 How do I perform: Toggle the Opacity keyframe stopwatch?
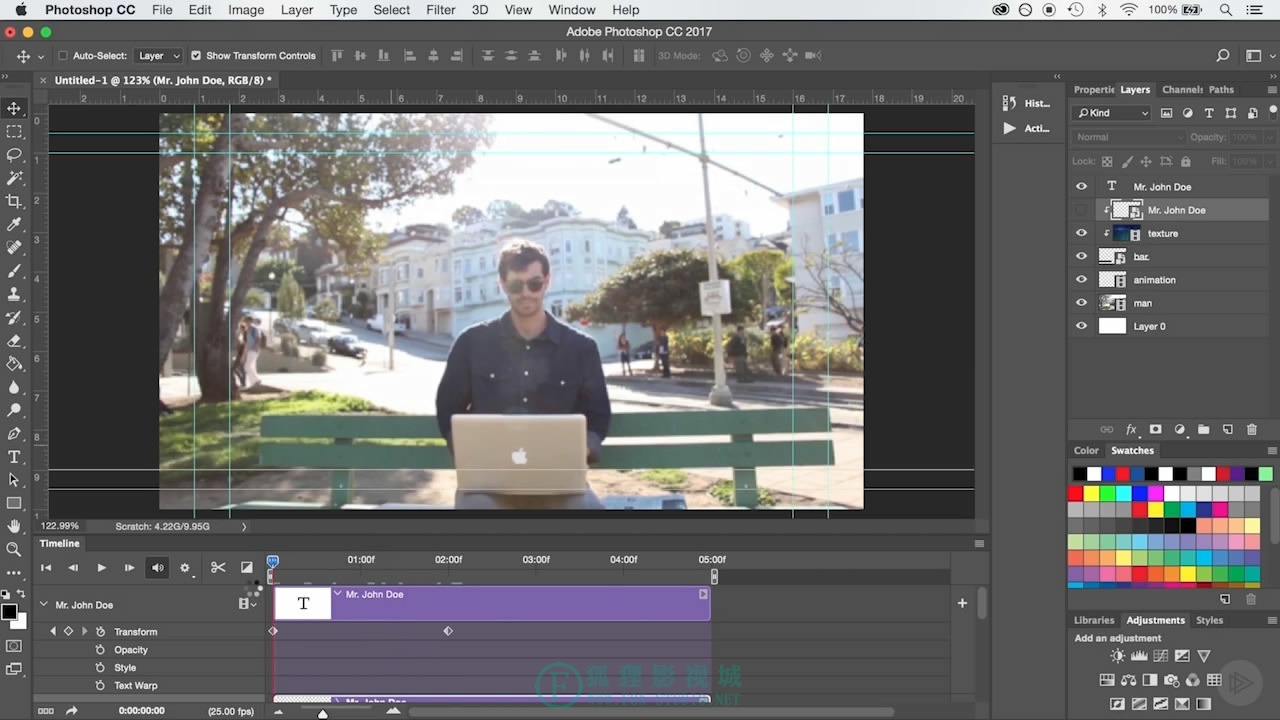[100, 650]
